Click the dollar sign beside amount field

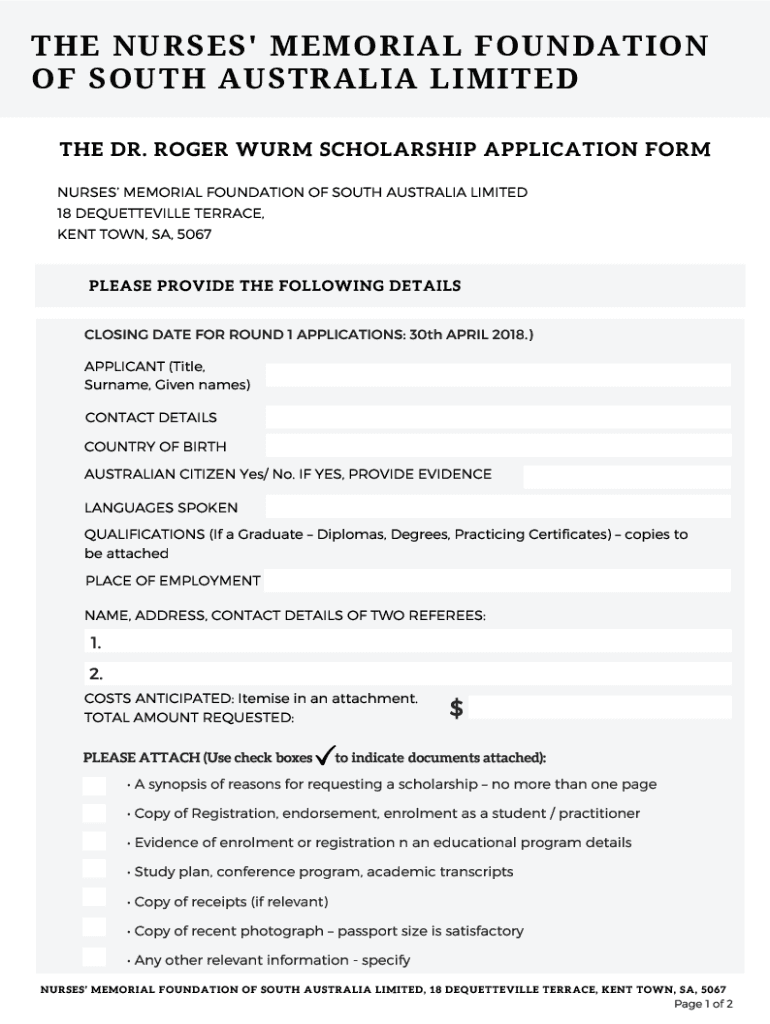tap(457, 708)
